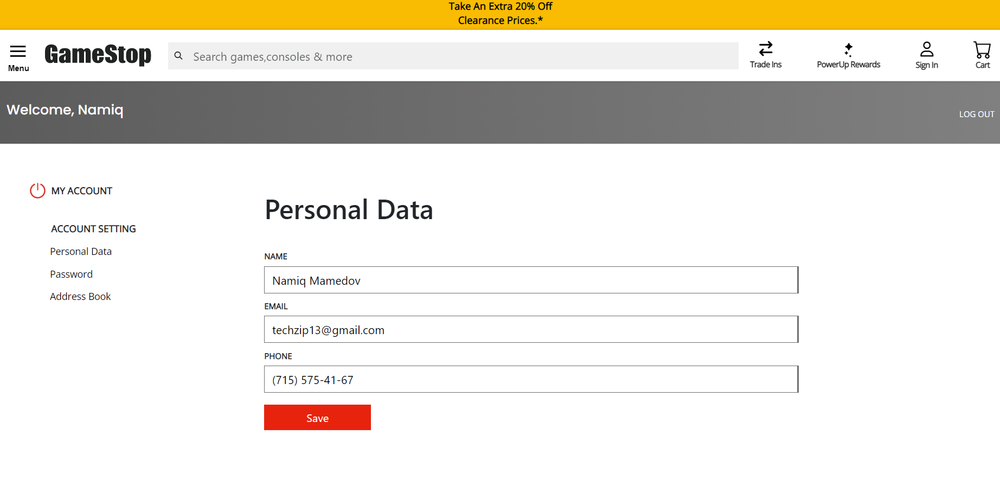Click the red My Account power icon
1000x486 pixels.
pyautogui.click(x=38, y=190)
